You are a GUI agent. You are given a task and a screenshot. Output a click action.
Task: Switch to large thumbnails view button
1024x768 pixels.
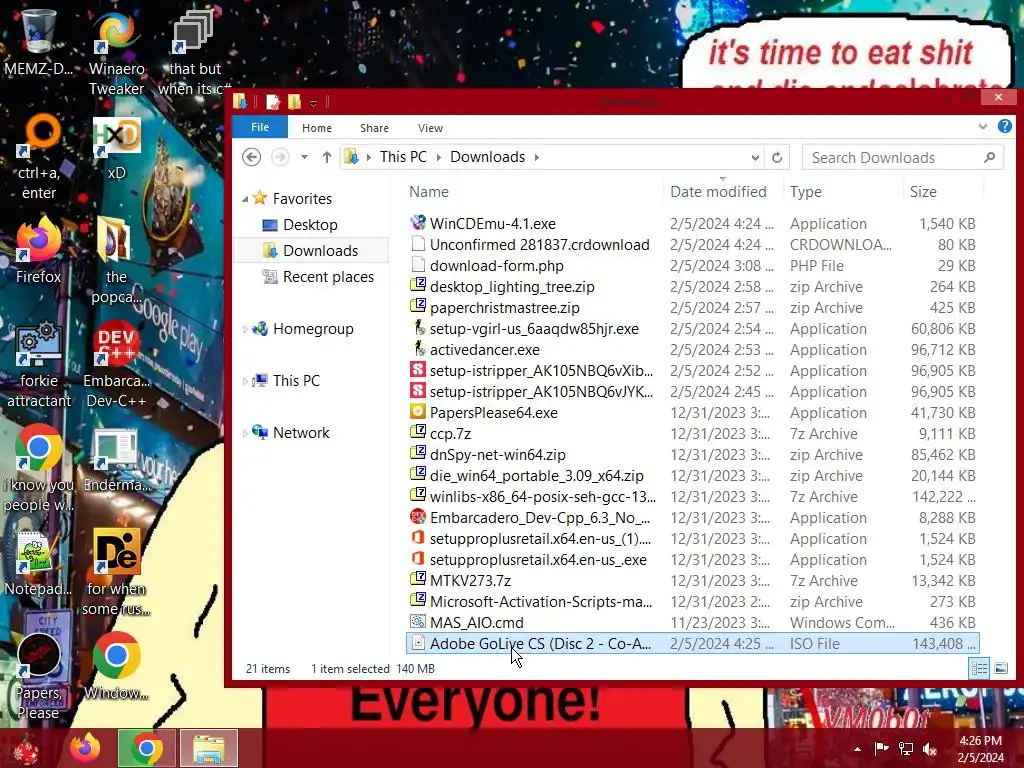click(x=1000, y=668)
